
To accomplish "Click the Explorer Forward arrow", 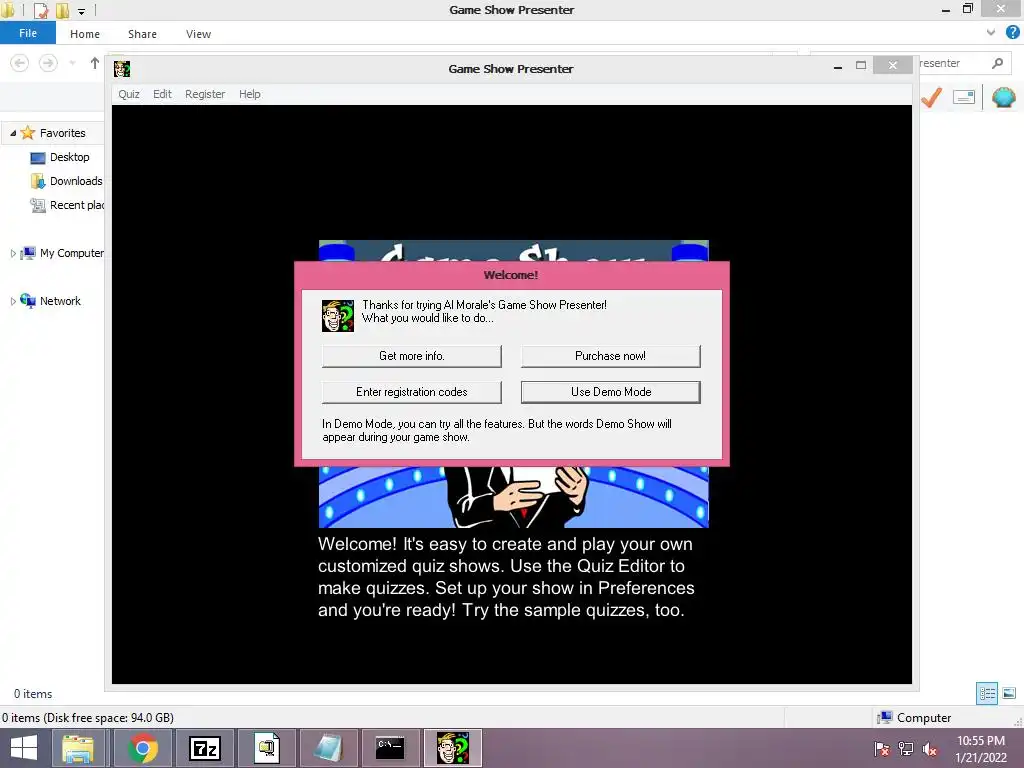I will point(48,63).
